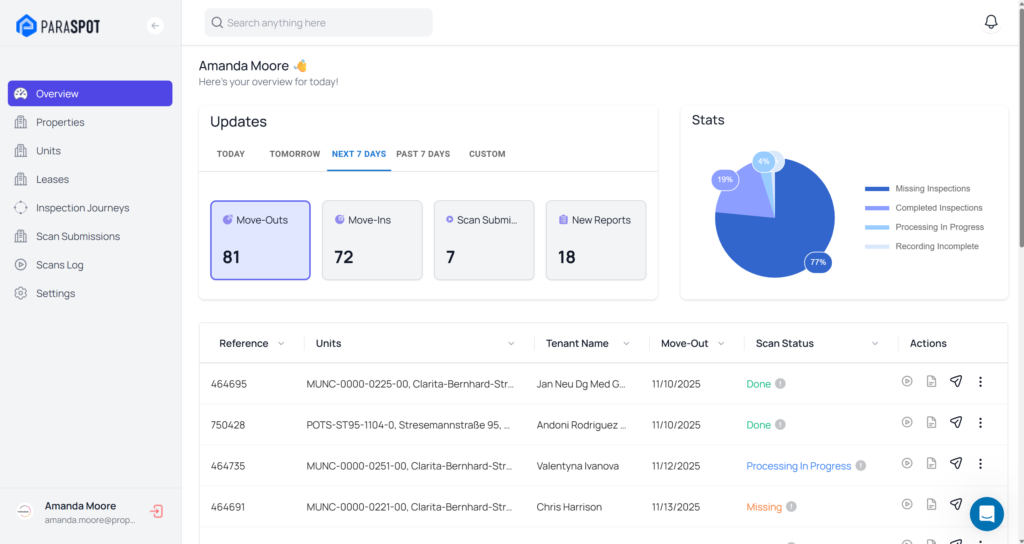Open Scans Log from the sidebar

pyautogui.click(x=60, y=265)
